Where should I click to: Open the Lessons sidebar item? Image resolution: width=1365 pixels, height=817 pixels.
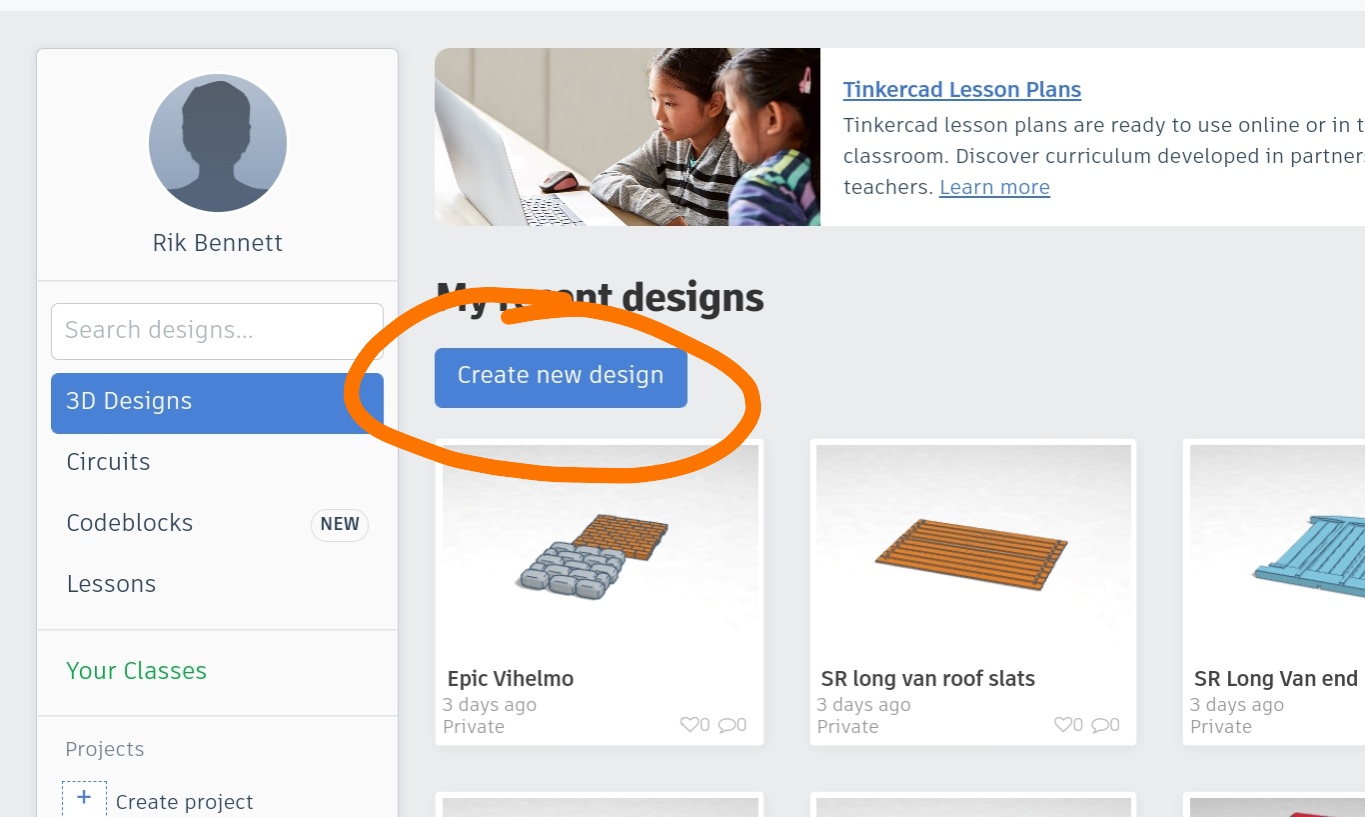pos(111,584)
